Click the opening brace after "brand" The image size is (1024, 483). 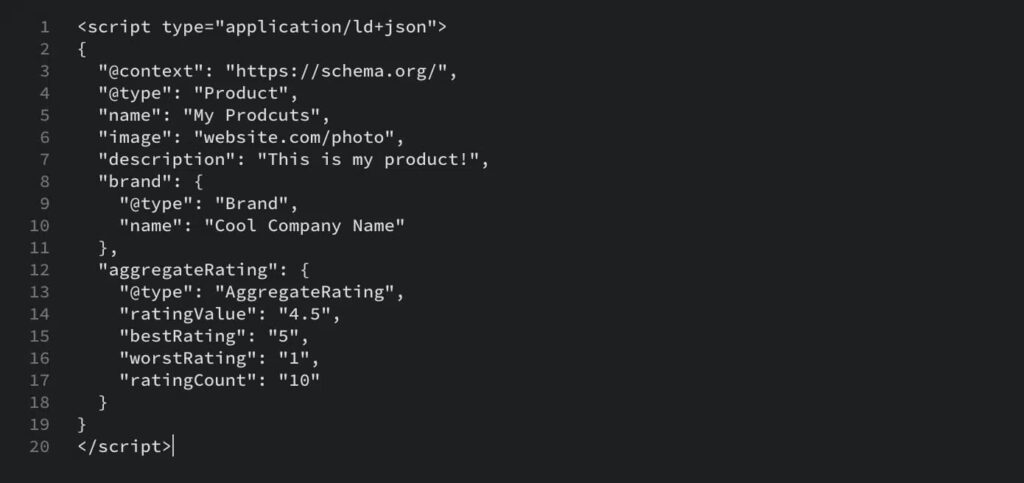(x=199, y=181)
